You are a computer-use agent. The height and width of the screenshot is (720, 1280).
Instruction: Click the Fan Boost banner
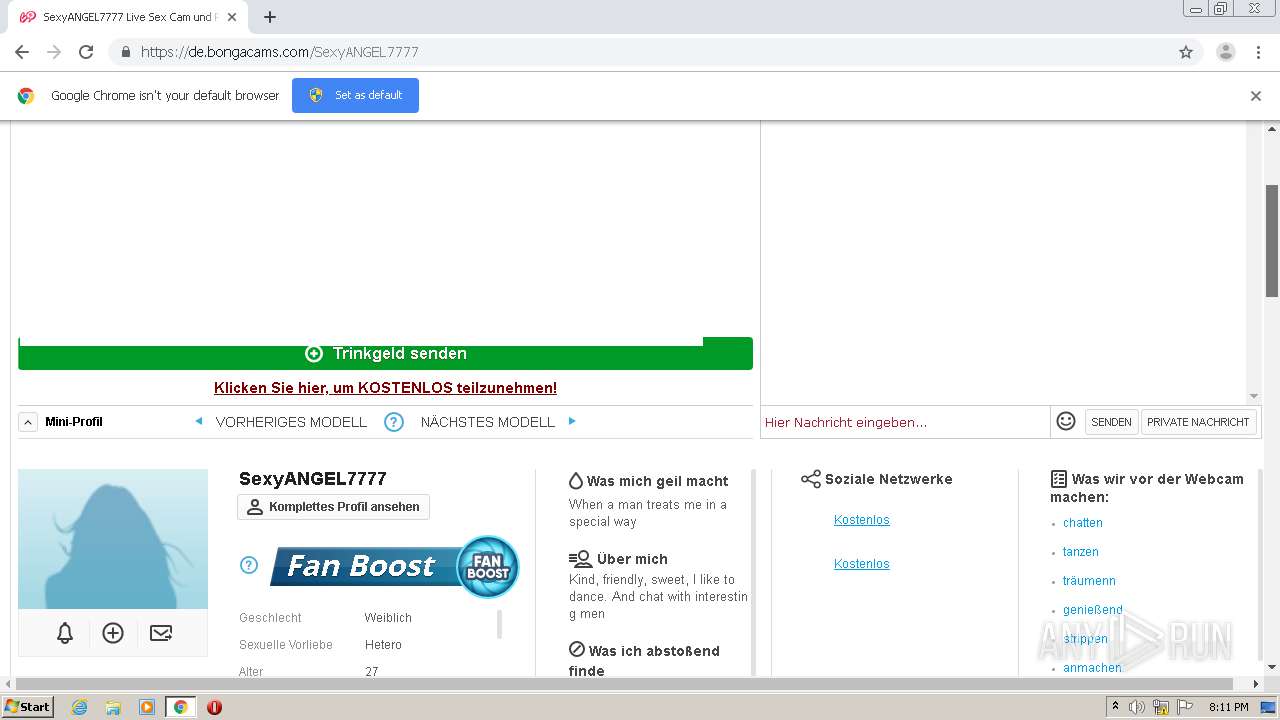click(x=394, y=566)
